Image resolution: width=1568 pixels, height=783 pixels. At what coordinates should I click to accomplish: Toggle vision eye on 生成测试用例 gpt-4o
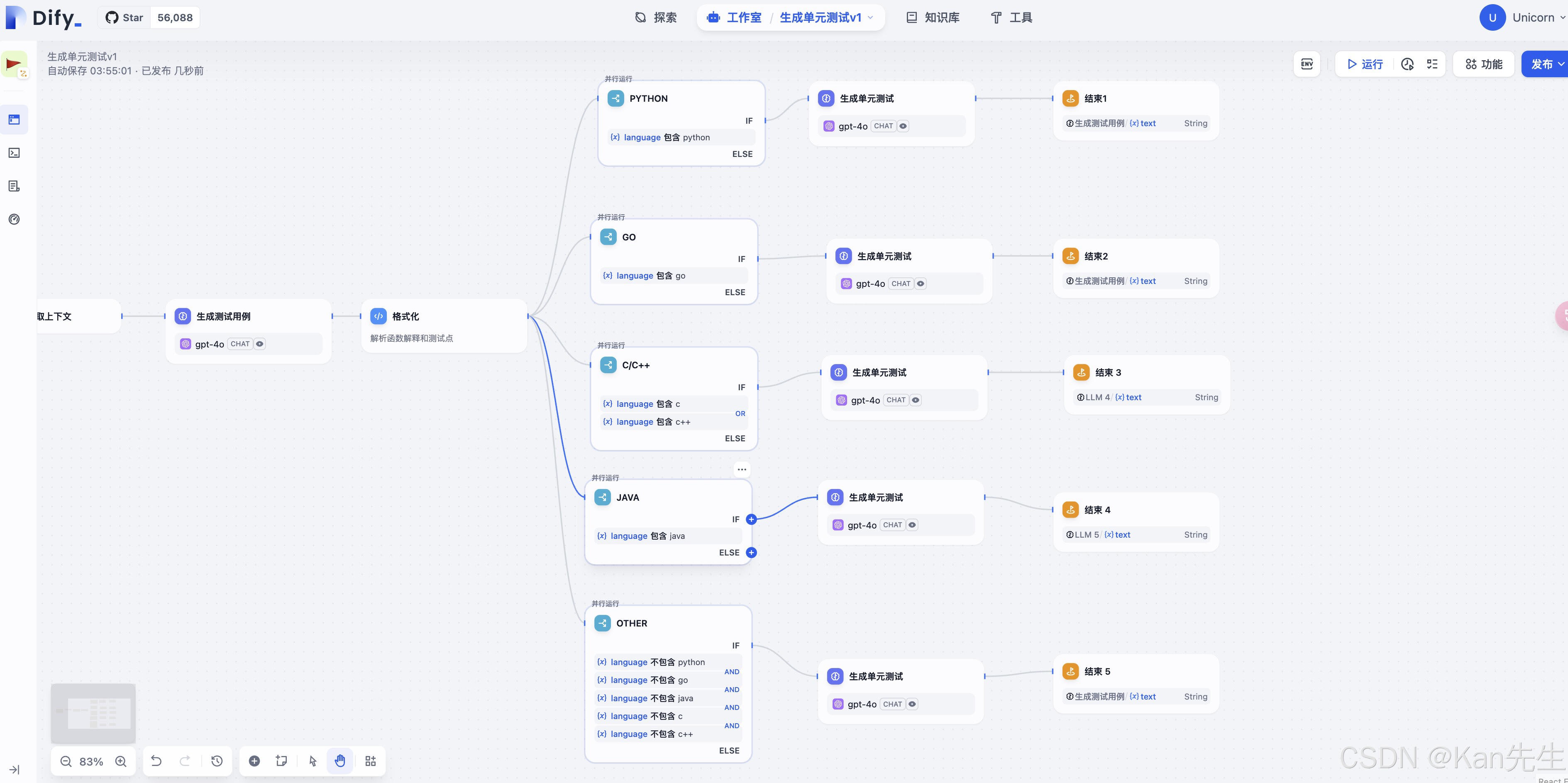(259, 344)
